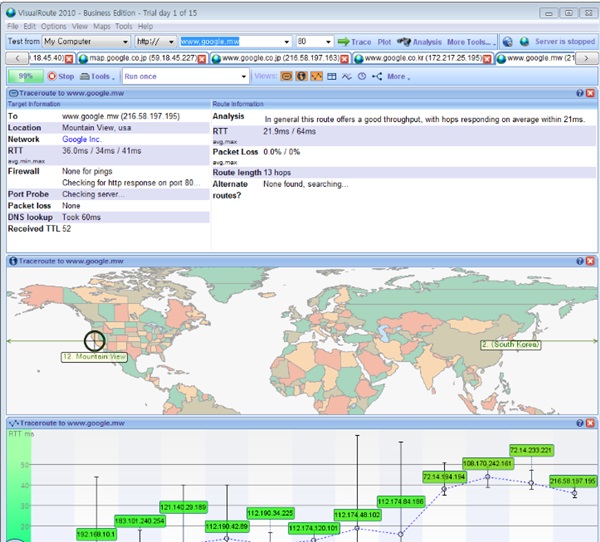The width and height of the screenshot is (600, 542).
Task: Click the '12. Mountain View' map label
Action: coord(94,357)
